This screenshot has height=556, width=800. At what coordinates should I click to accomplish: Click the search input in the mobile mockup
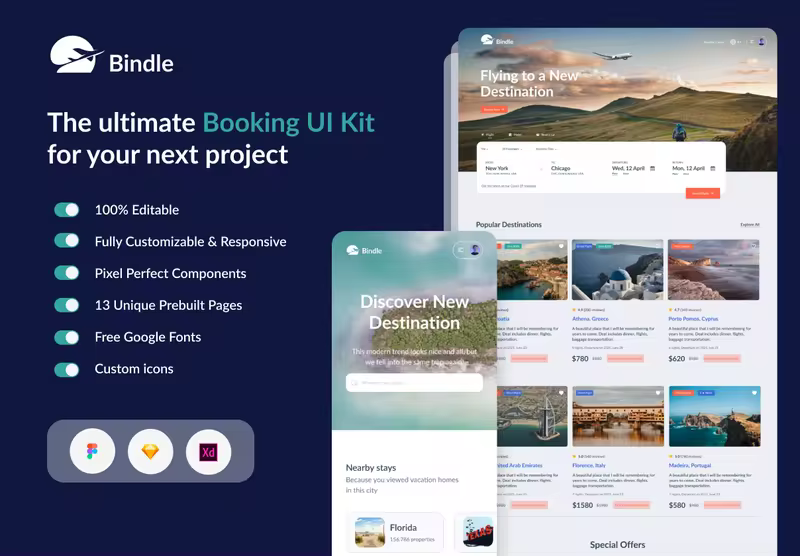click(414, 383)
